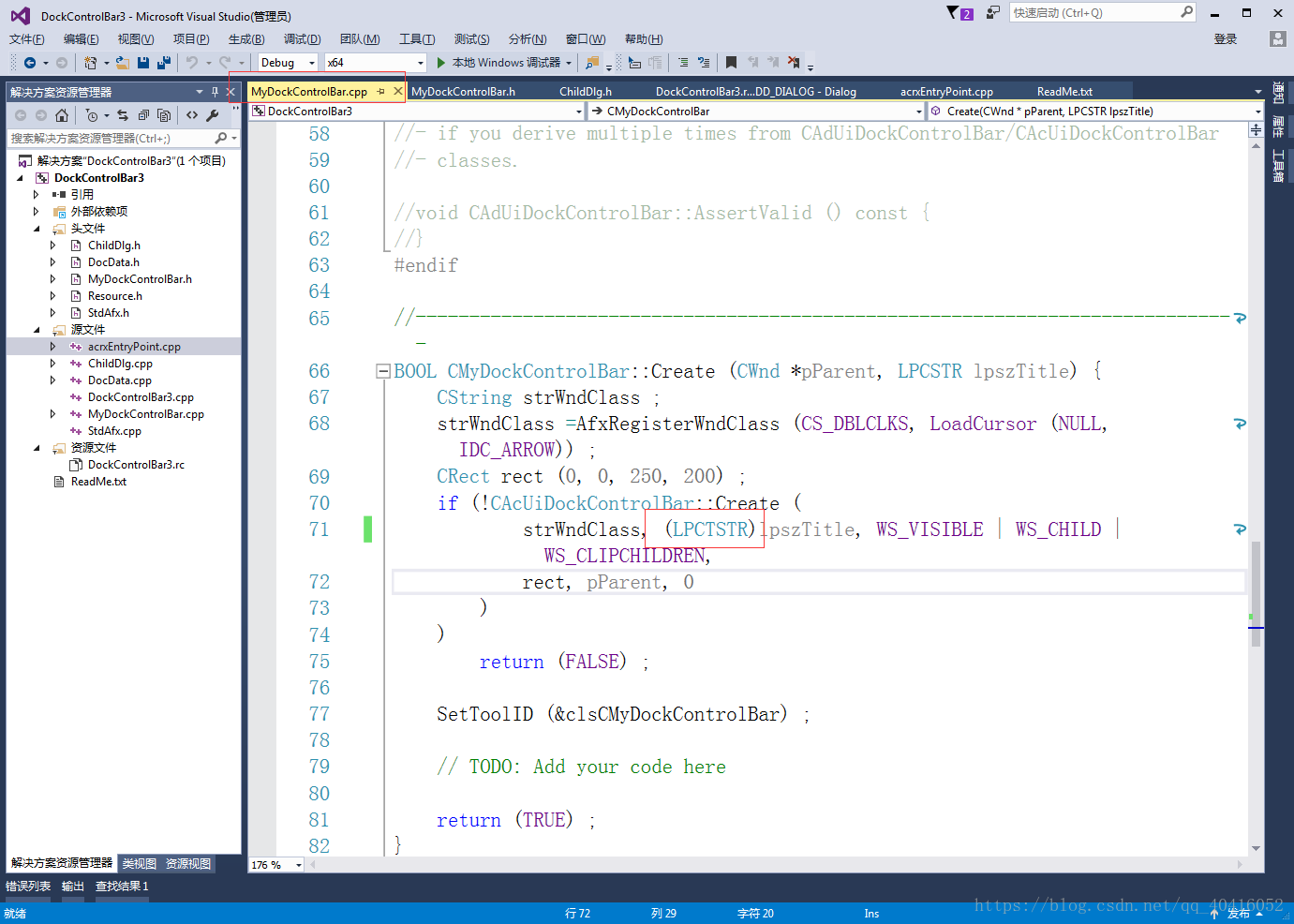1294x924 pixels.
Task: Open Properties with the wrench icon
Action: coord(213,115)
